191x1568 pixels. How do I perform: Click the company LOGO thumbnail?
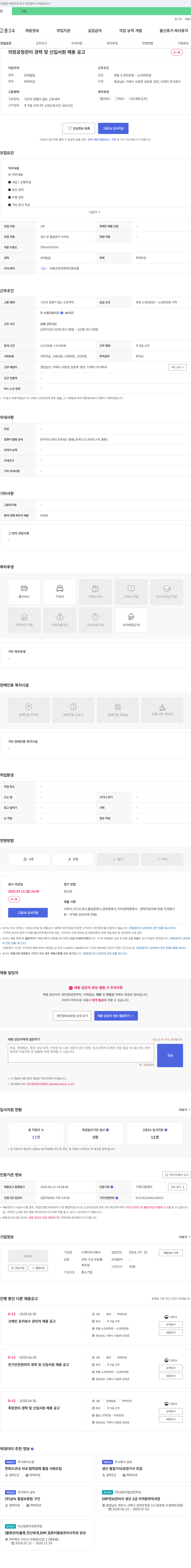click(28, 1256)
